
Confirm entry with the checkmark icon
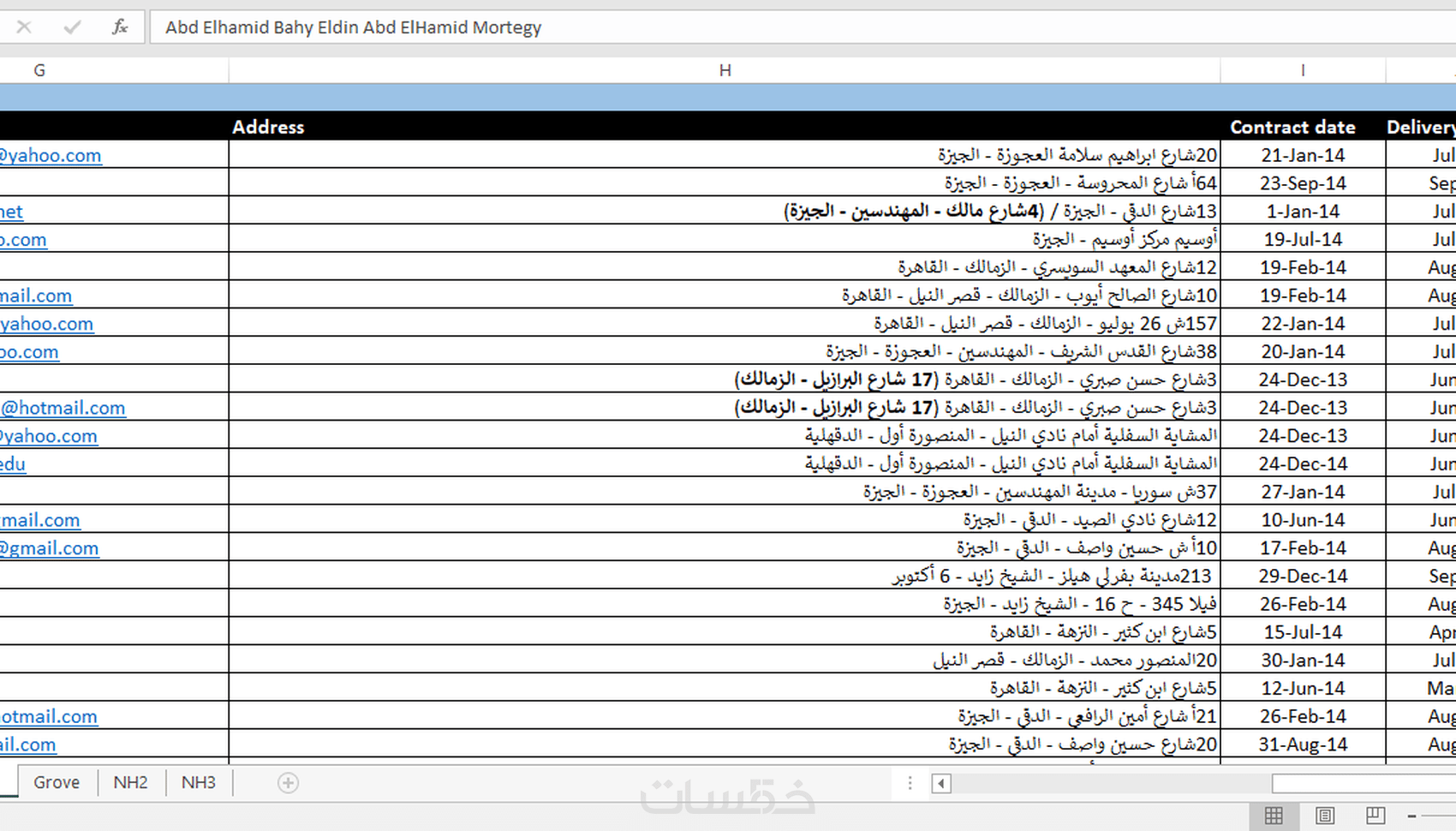coord(72,27)
